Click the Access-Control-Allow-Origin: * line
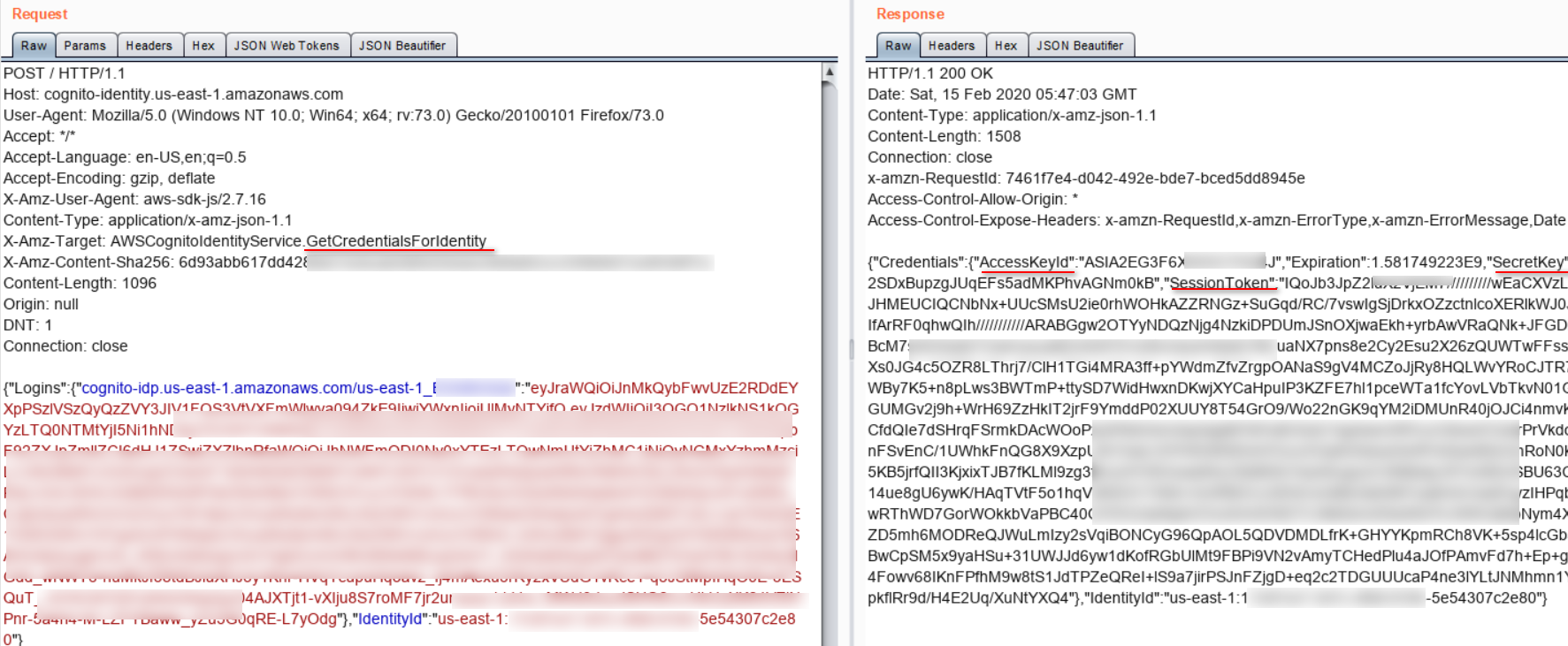Viewport: 1568px width, 646px height. tap(973, 200)
